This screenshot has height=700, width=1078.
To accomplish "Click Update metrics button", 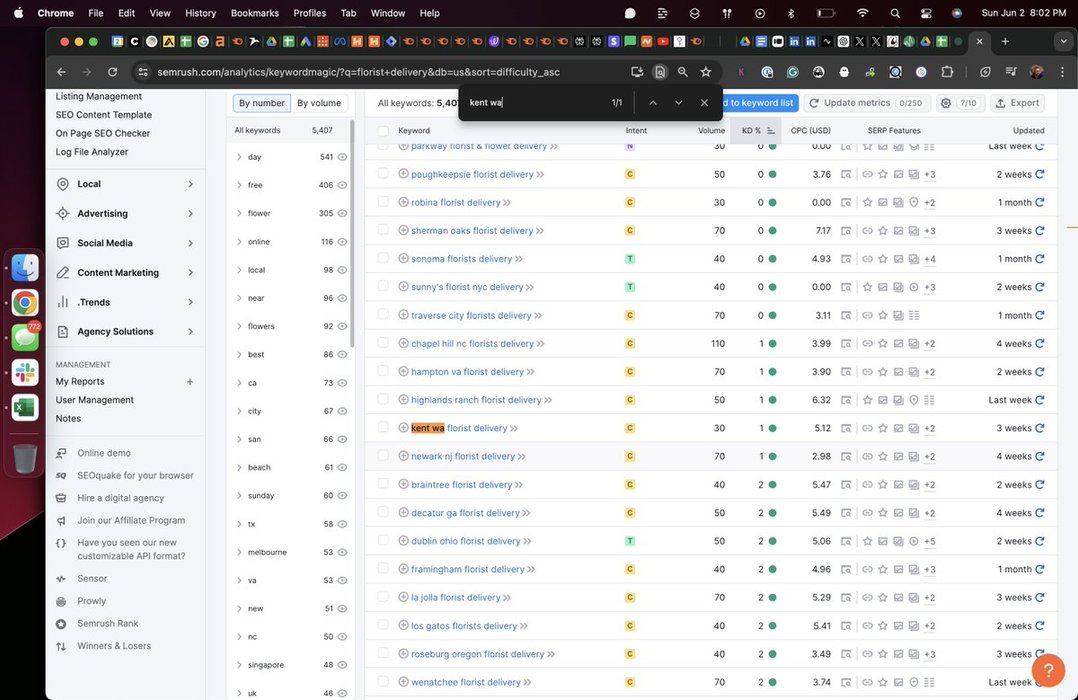I will click(866, 103).
